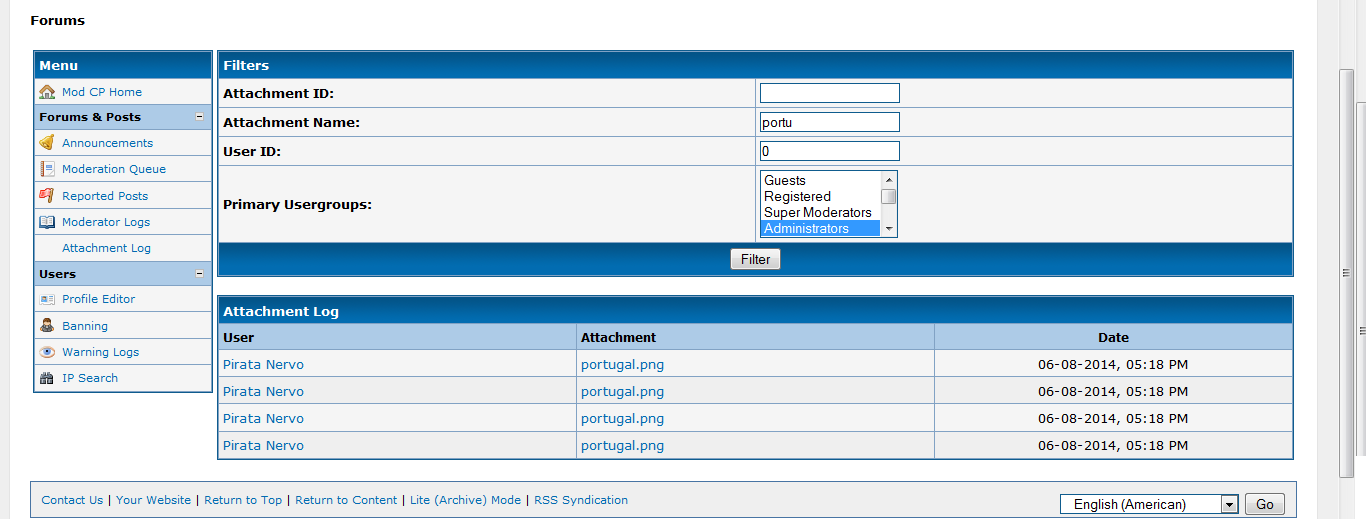Click the User ID input field
Screen dimensions: 1366x519
(830, 151)
